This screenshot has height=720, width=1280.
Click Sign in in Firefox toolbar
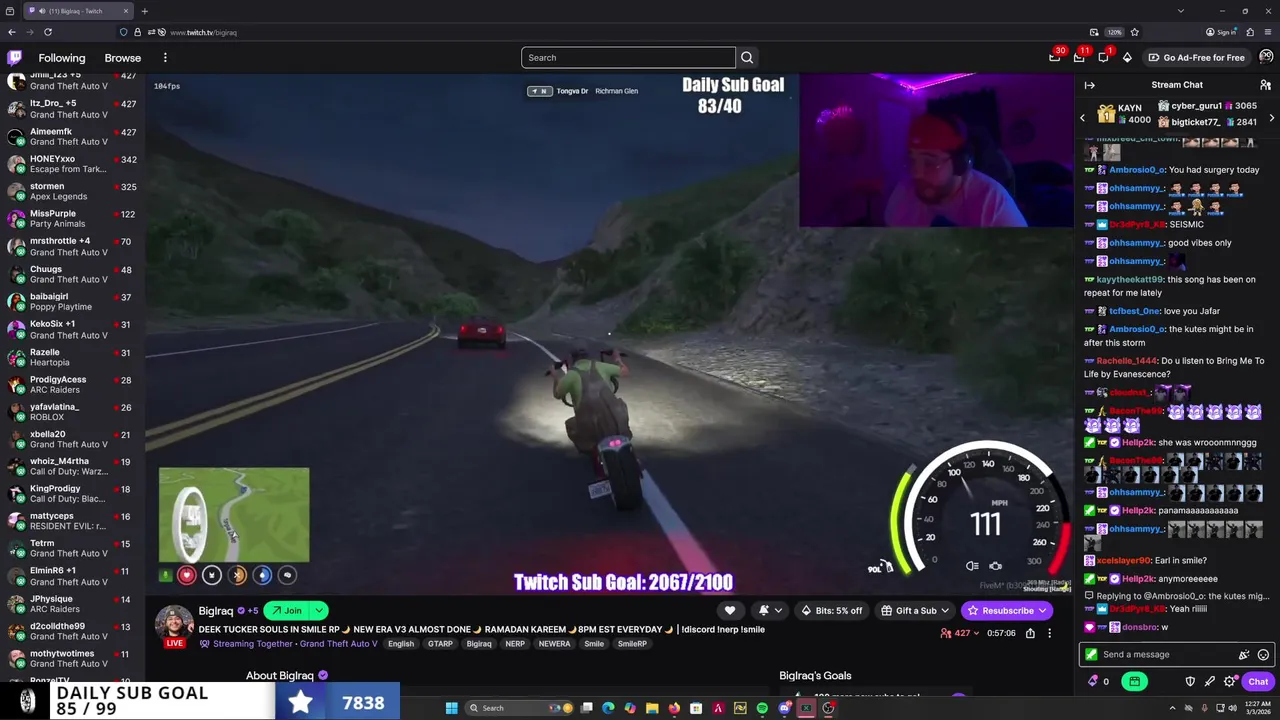(1221, 32)
